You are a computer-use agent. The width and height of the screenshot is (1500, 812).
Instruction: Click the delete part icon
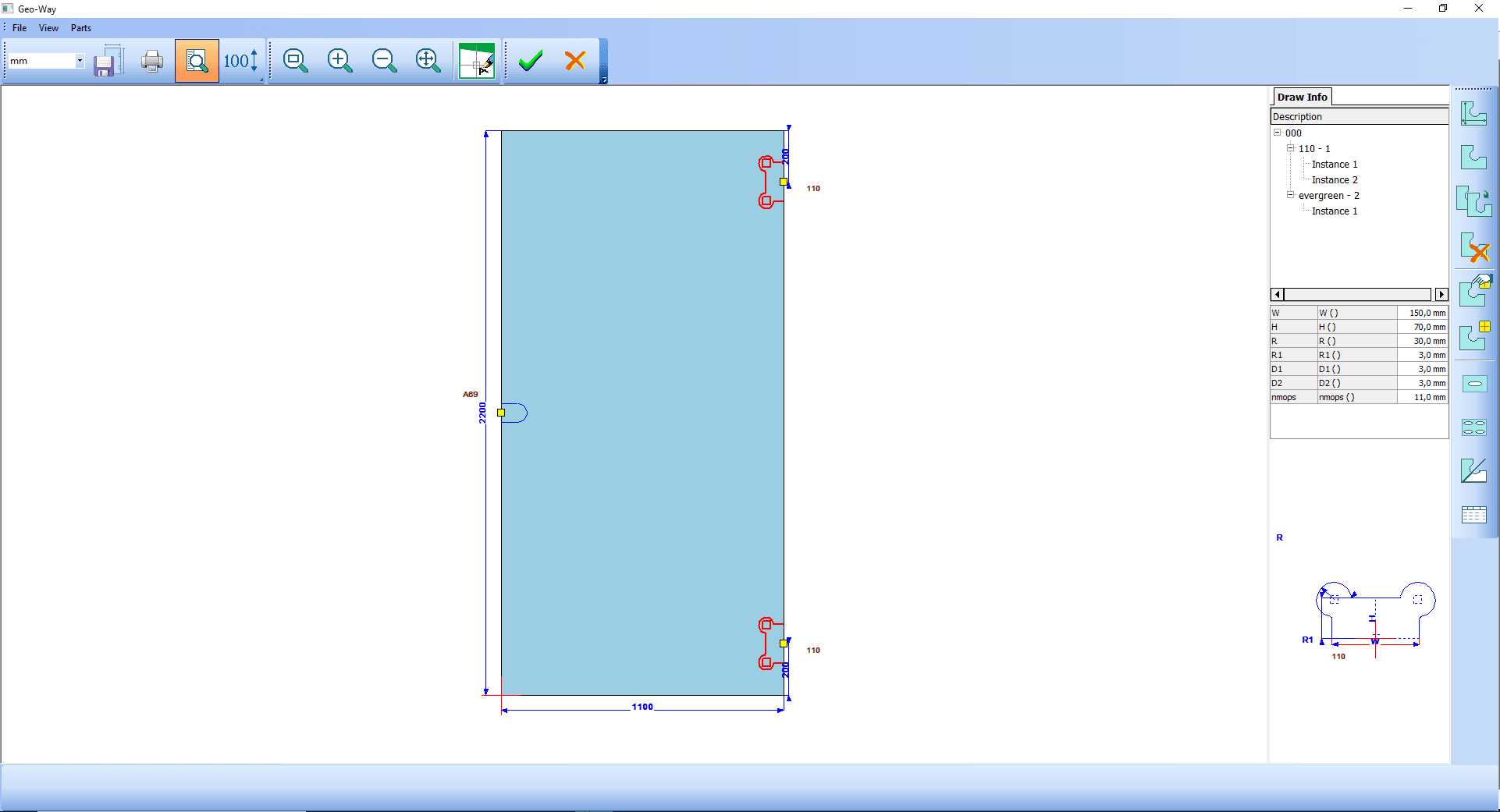1474,246
